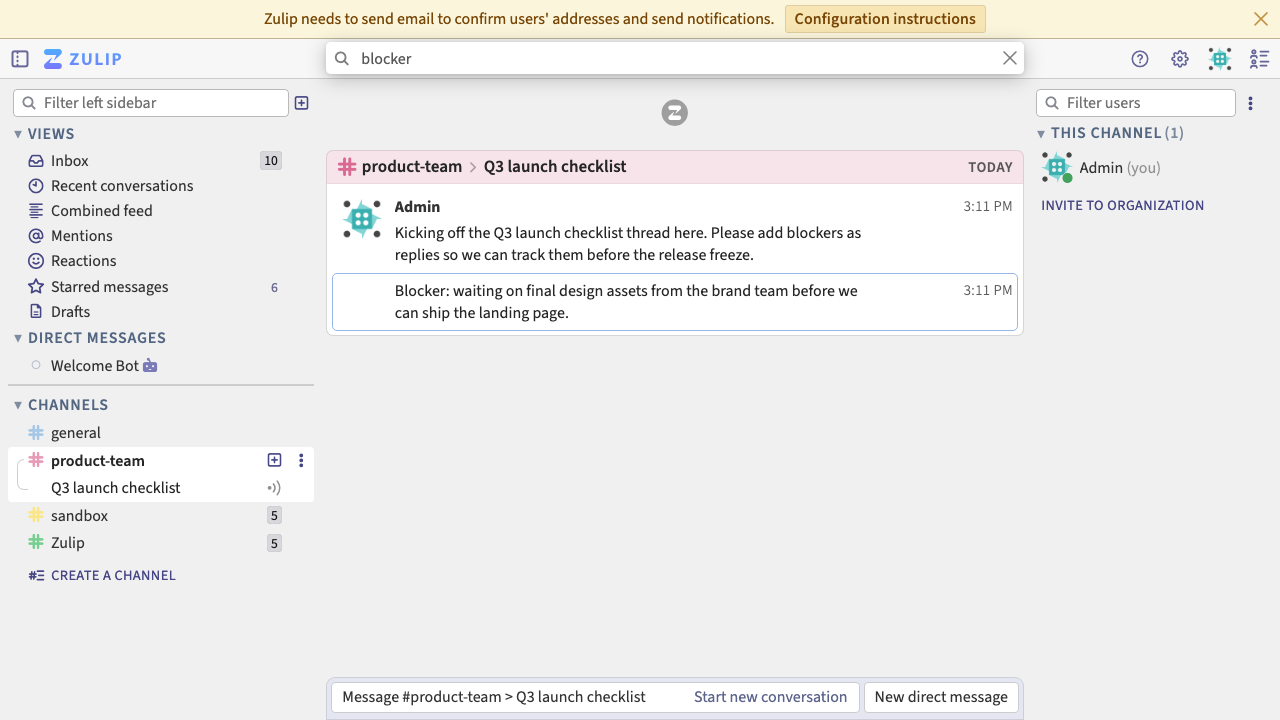Open Configuration instructions
Screen dimensions: 1280x720
coord(885,19)
